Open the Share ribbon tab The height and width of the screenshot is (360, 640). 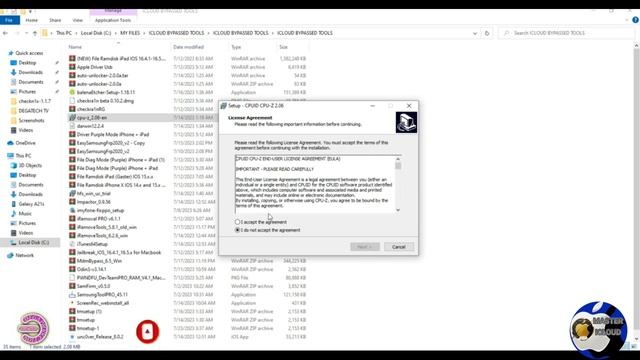pos(55,20)
